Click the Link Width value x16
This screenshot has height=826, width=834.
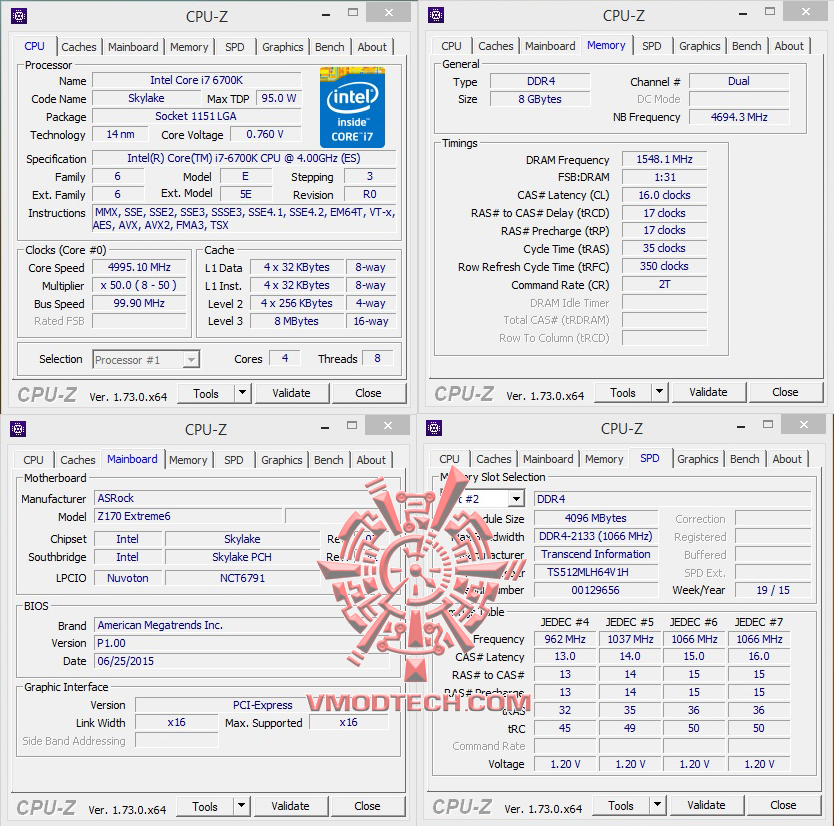click(177, 722)
